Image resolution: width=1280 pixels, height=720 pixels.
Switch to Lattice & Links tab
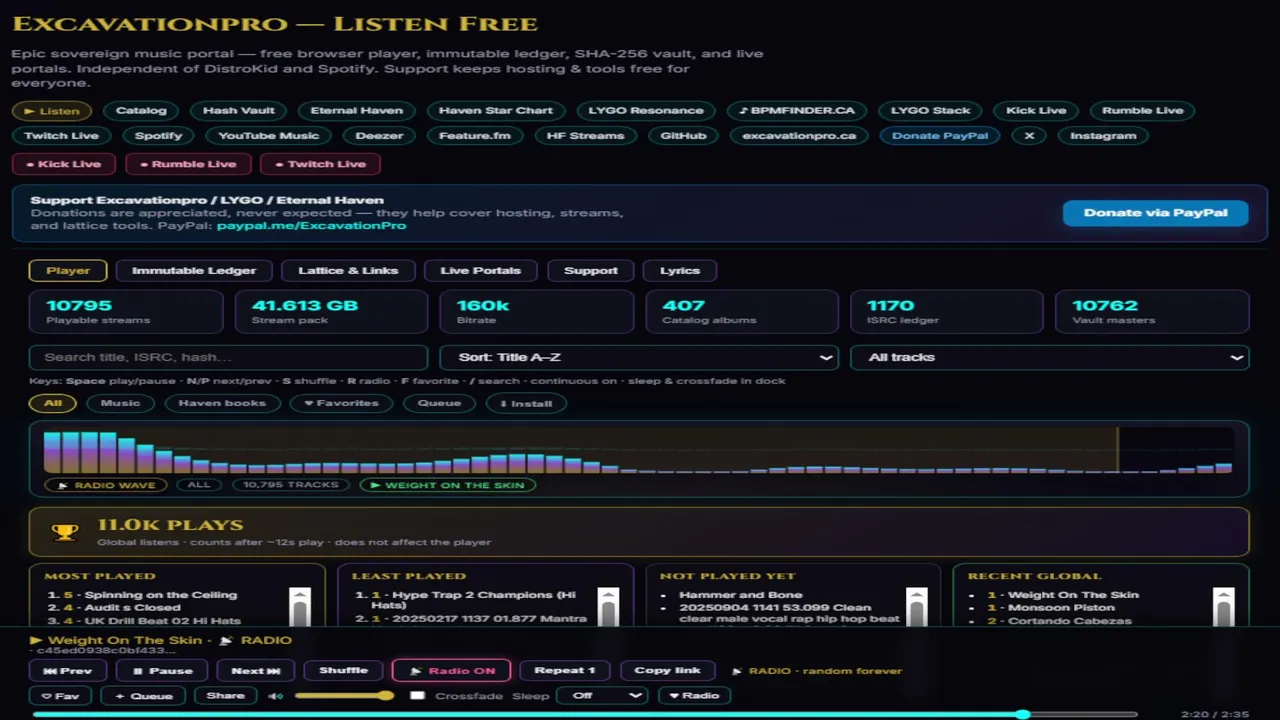pos(348,270)
